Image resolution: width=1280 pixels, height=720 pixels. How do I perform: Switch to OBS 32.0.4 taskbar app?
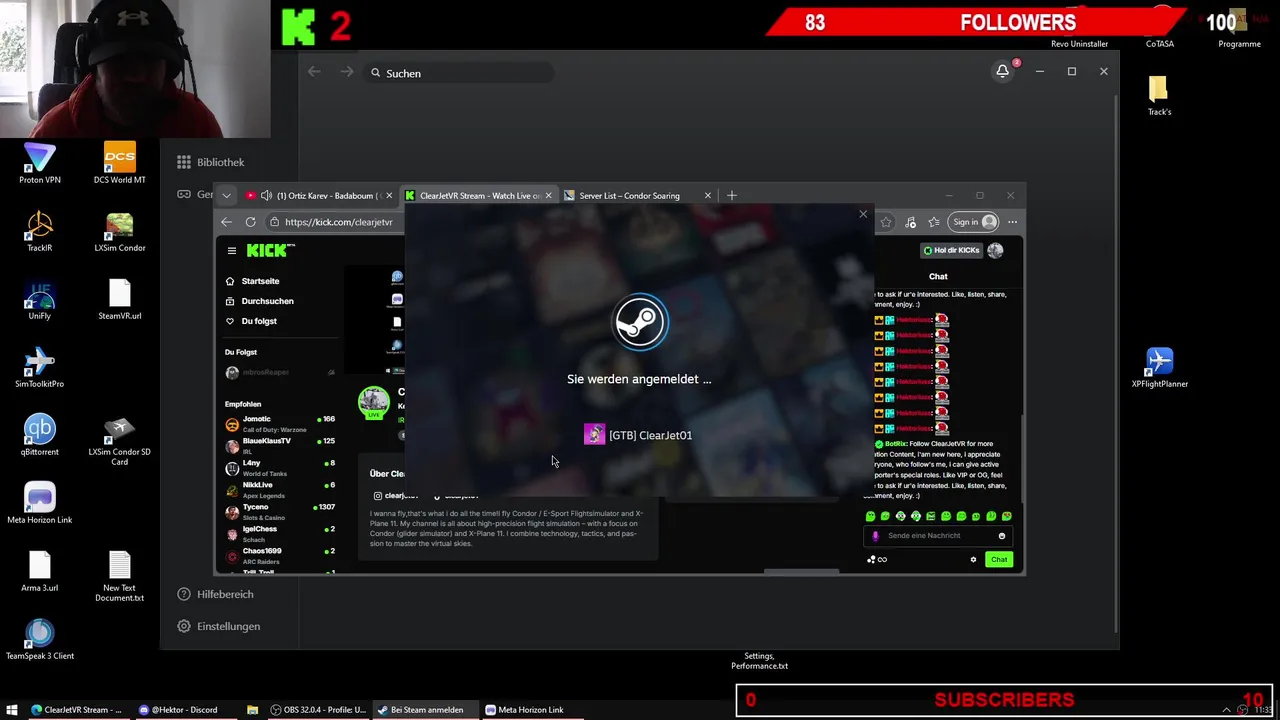click(317, 710)
